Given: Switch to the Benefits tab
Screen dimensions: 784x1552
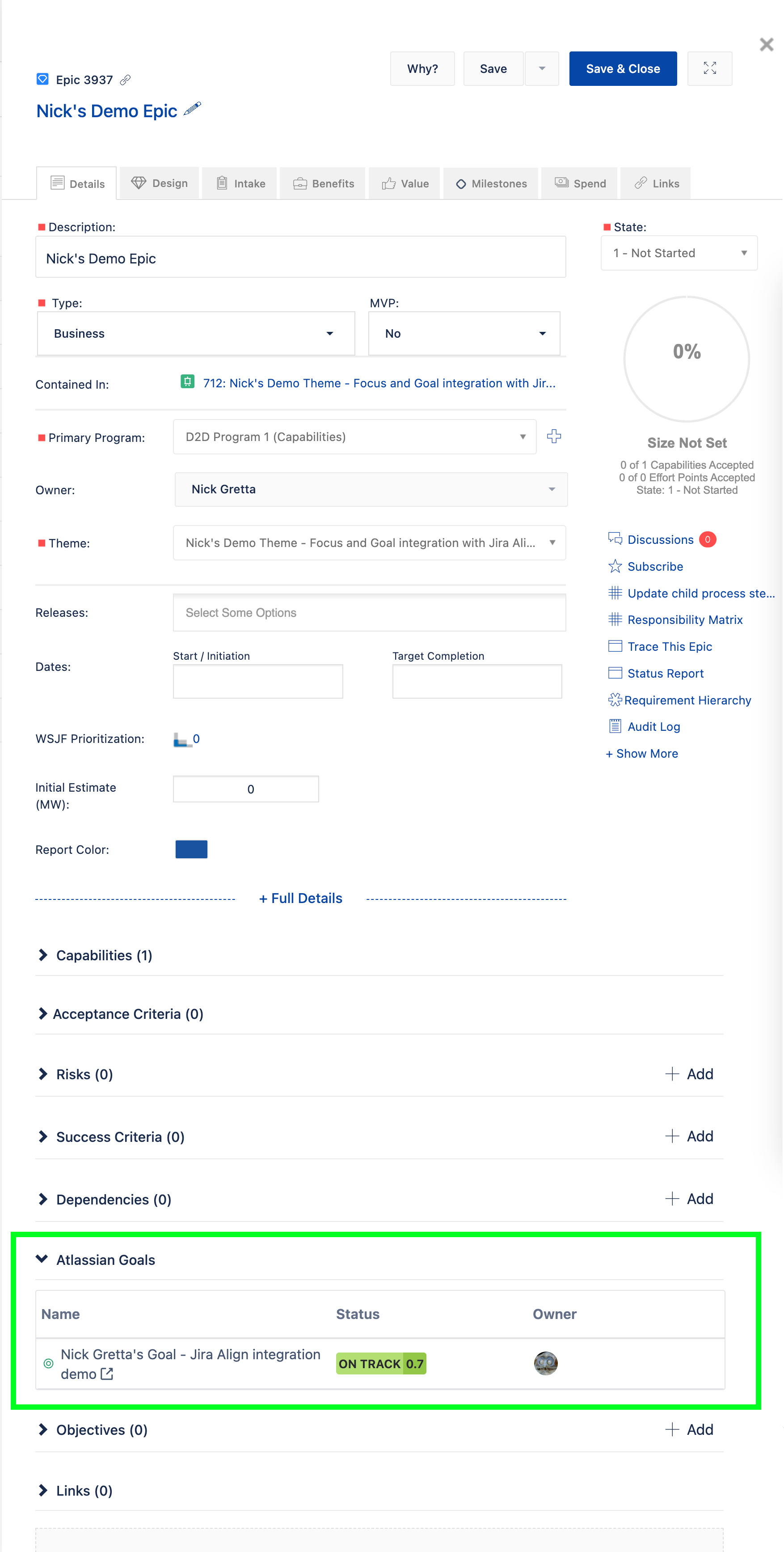Looking at the screenshot, I should (323, 183).
